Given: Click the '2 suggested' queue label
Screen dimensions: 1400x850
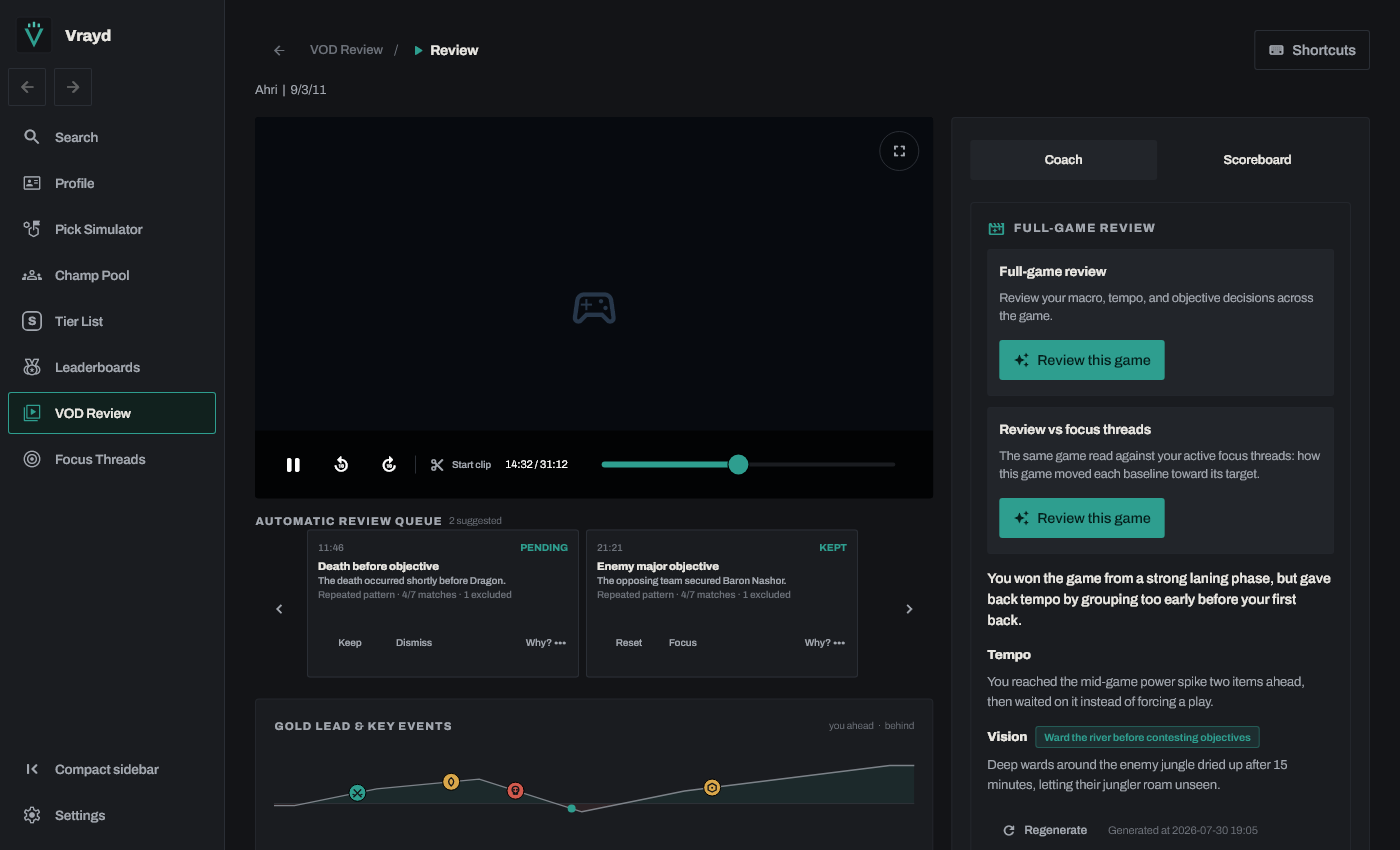Looking at the screenshot, I should click(475, 521).
